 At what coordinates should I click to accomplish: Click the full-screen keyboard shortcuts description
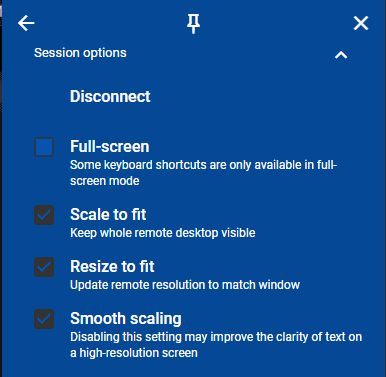pyautogui.click(x=204, y=173)
